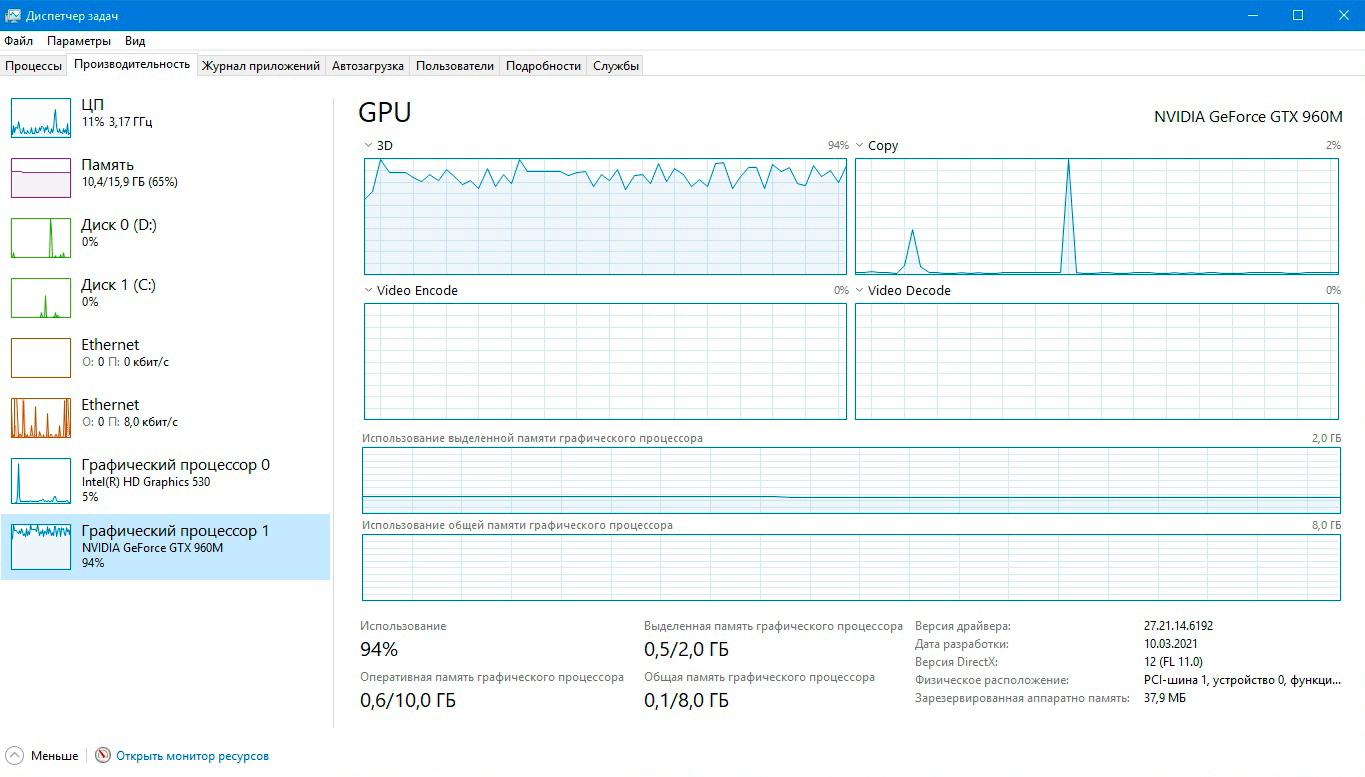Viewport: 1365px width, 777px height.
Task: Open the Автозагрузка tab
Action: (x=368, y=66)
